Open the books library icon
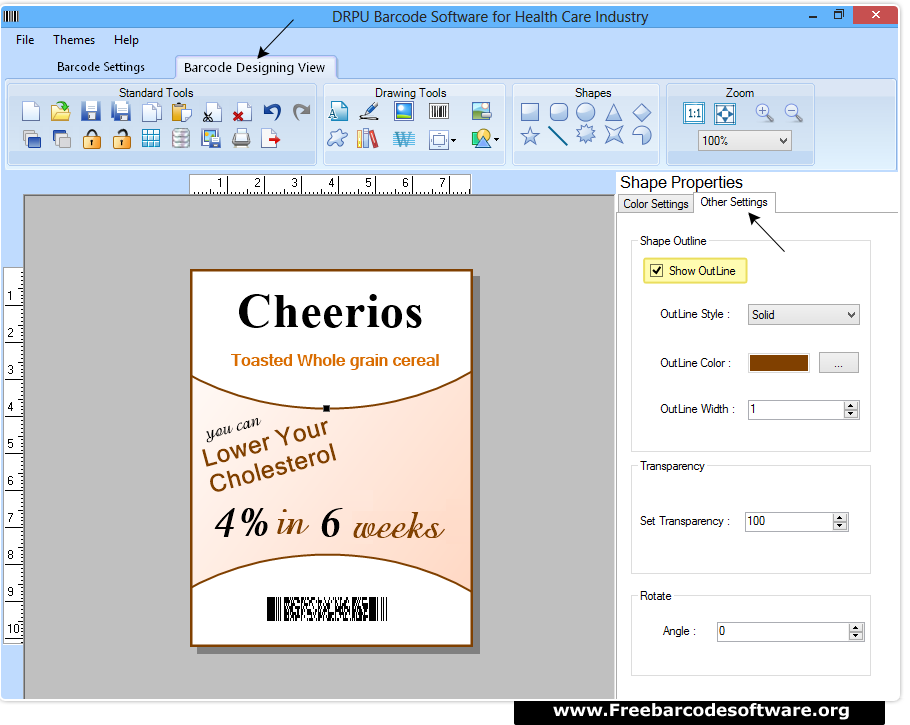 pos(367,139)
